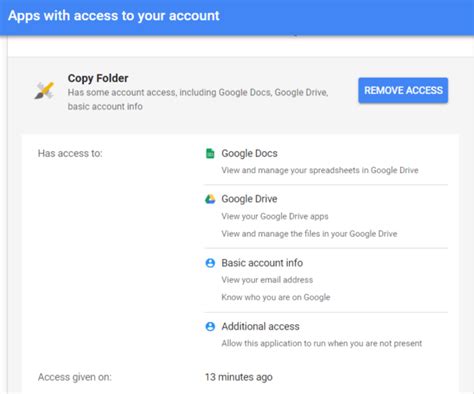Click 'Know who you are on Google'
Screen dimensions: 474x394
[276, 297]
